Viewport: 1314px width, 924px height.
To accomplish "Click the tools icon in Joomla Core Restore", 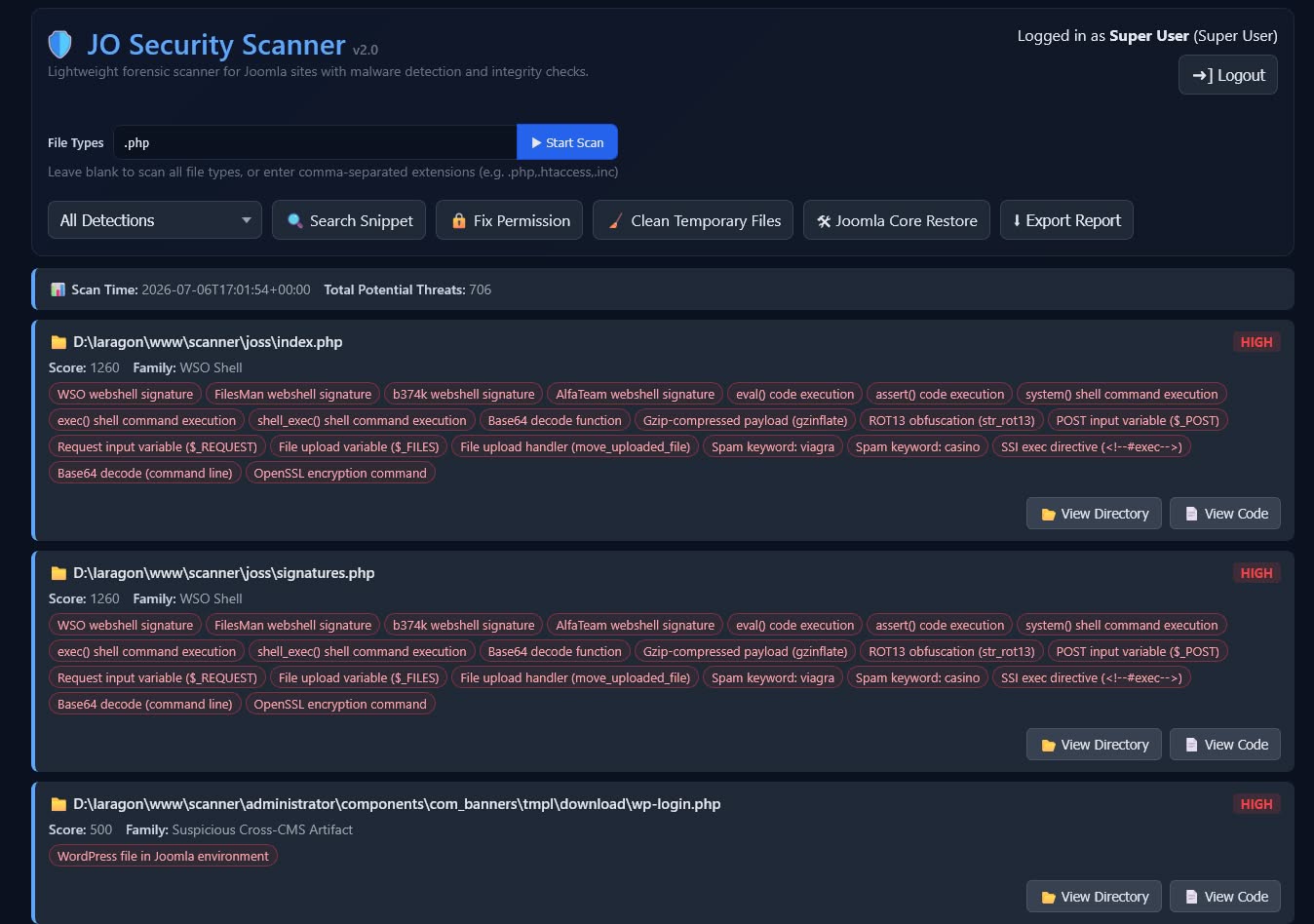I will [824, 221].
